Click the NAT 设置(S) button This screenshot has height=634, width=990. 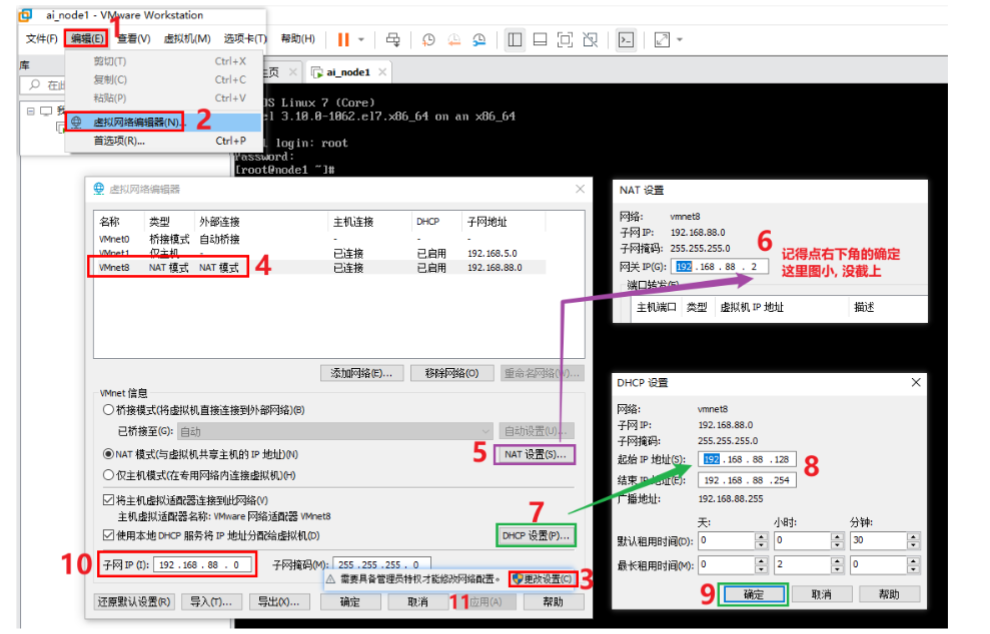pyautogui.click(x=535, y=454)
